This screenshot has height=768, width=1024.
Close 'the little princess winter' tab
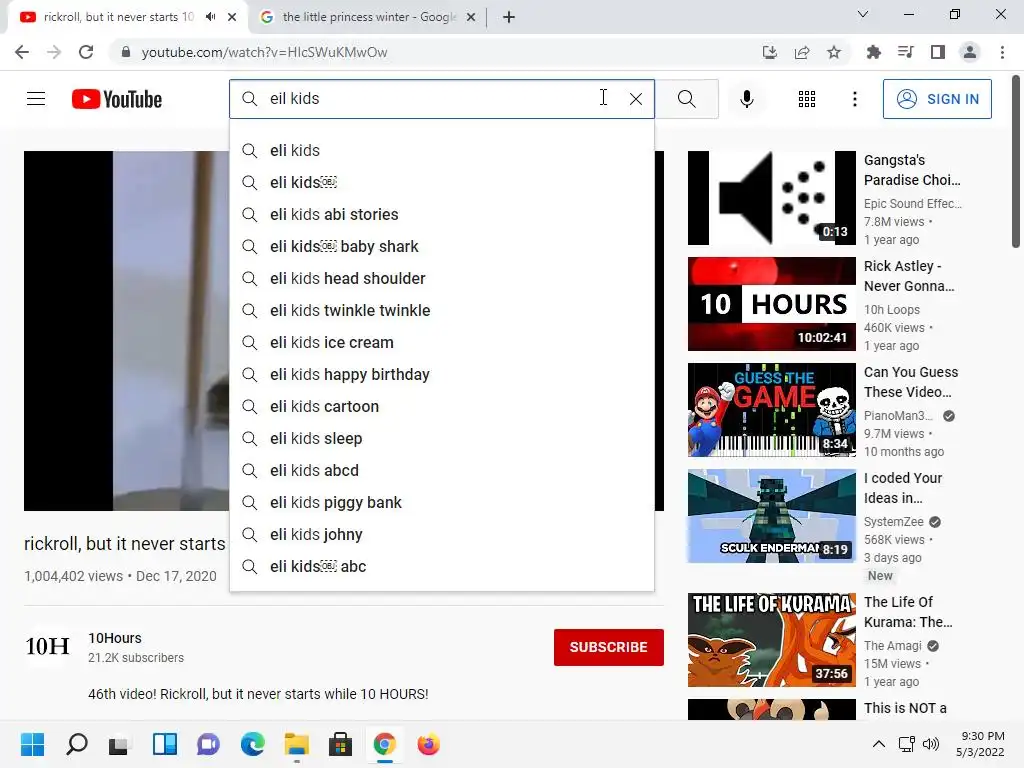click(x=471, y=17)
